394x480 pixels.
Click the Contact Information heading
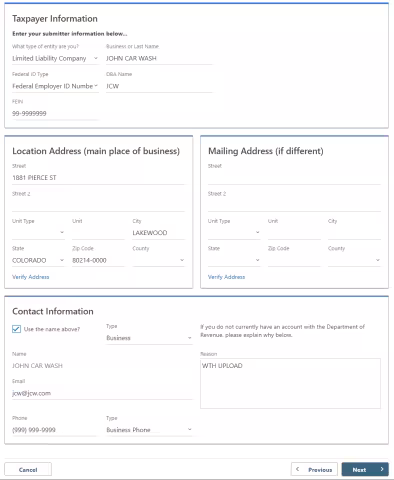53,311
